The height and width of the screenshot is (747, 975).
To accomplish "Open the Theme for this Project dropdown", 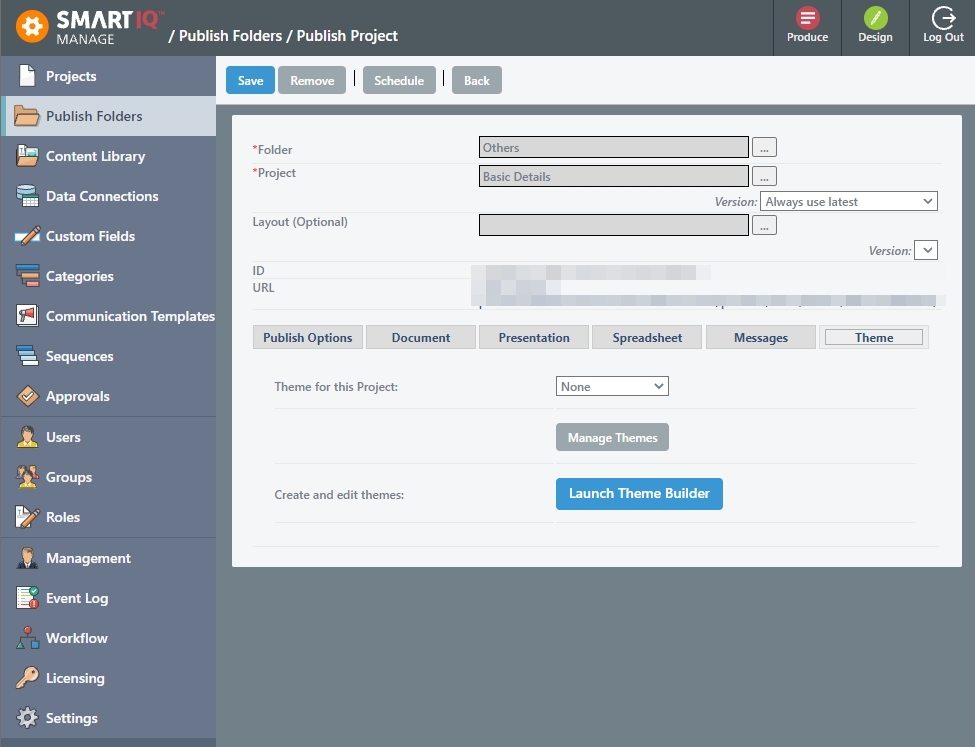I will (612, 386).
